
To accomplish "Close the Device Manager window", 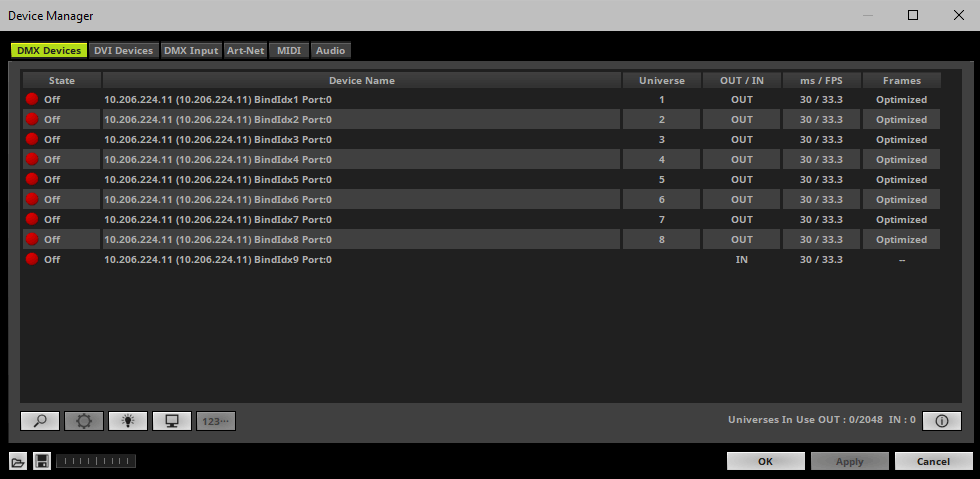I will (958, 15).
